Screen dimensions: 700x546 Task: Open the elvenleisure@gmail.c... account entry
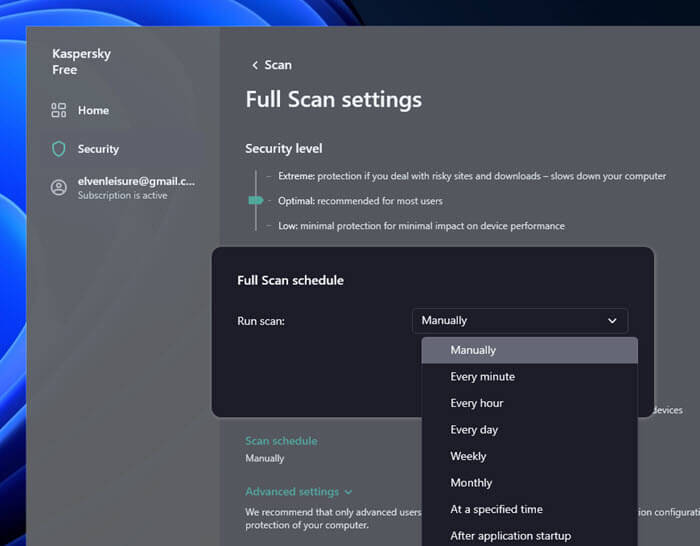(123, 188)
